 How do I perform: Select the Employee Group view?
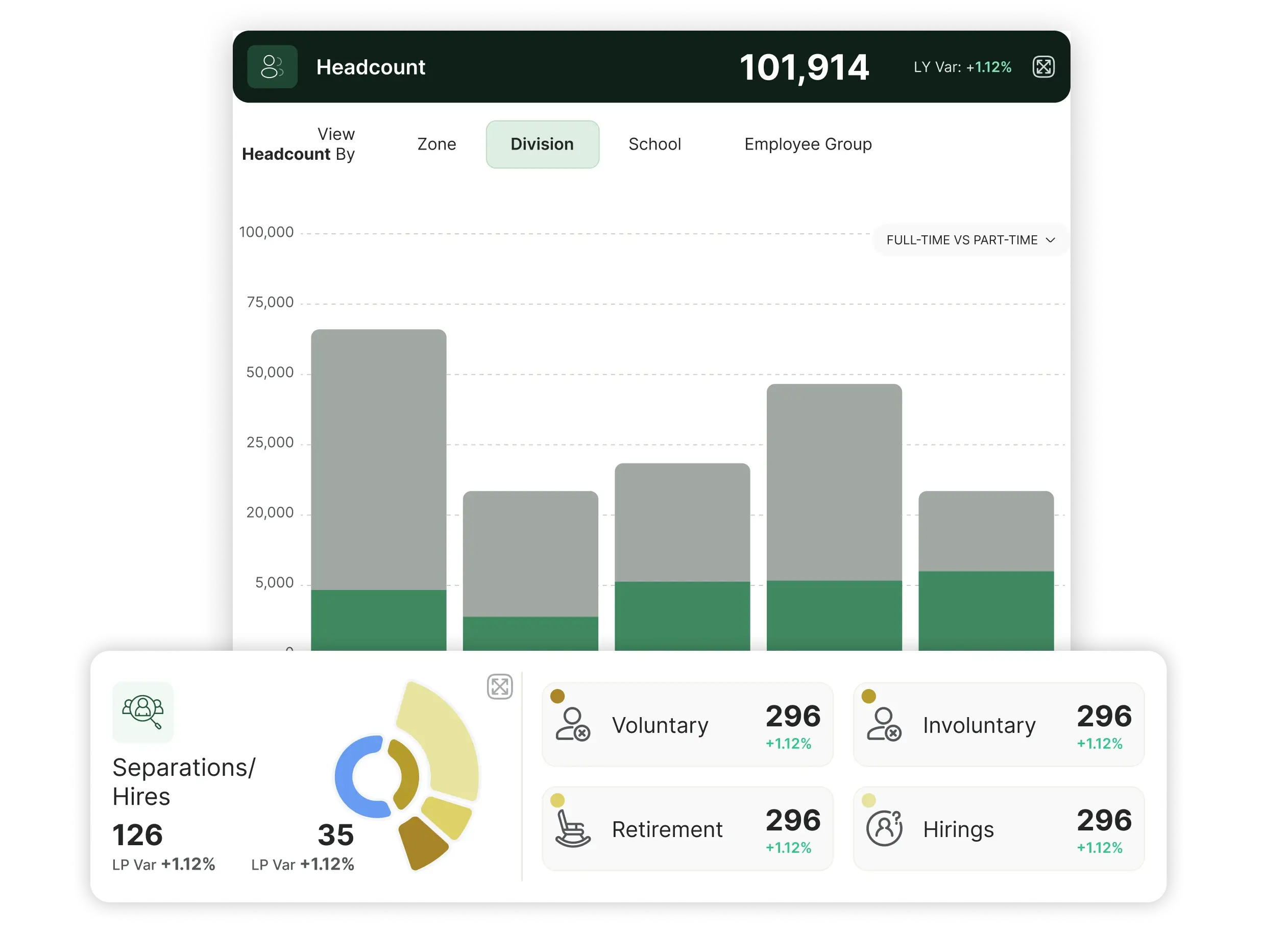808,144
